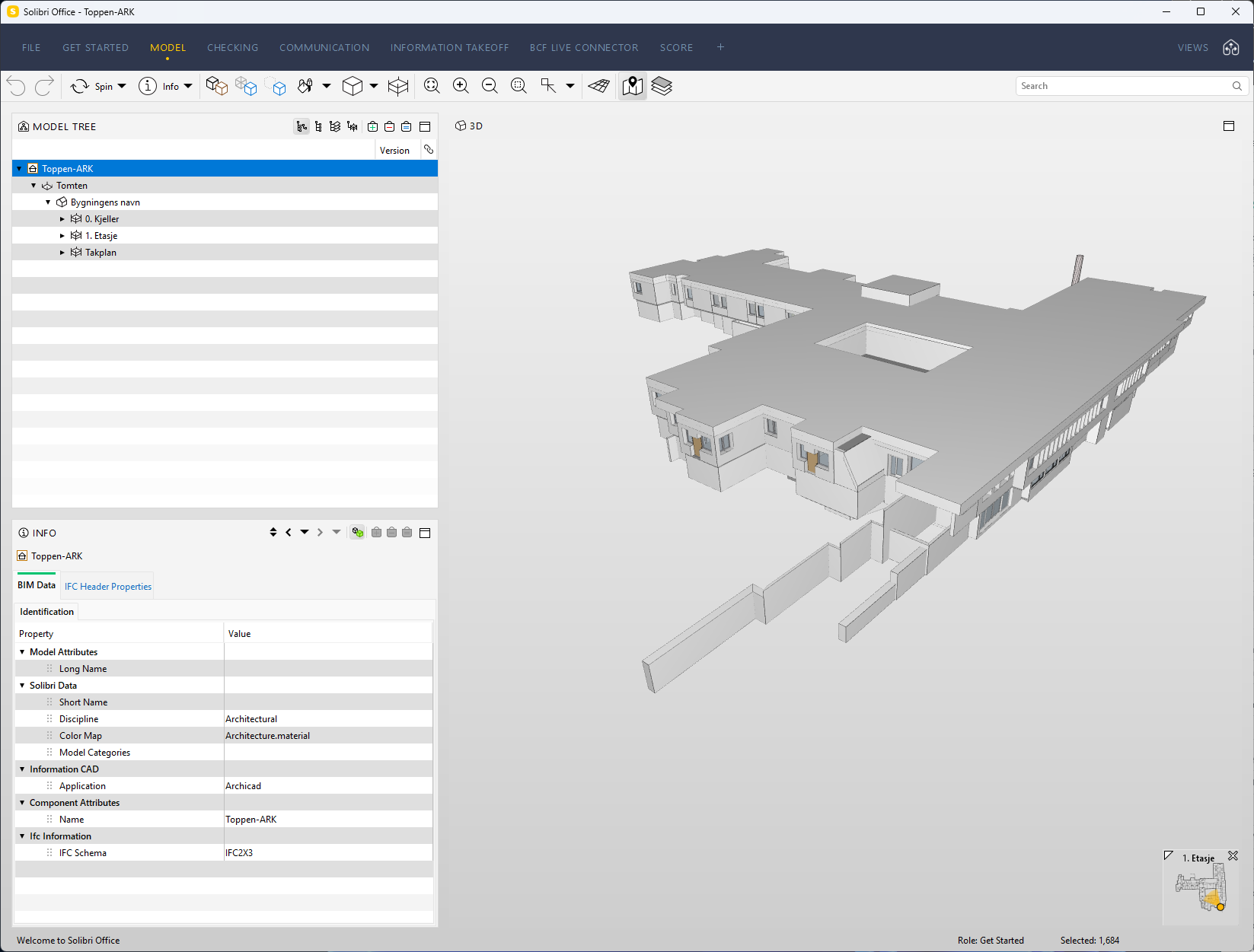The image size is (1254, 952).
Task: Click the section box cube icon
Action: pos(398,86)
